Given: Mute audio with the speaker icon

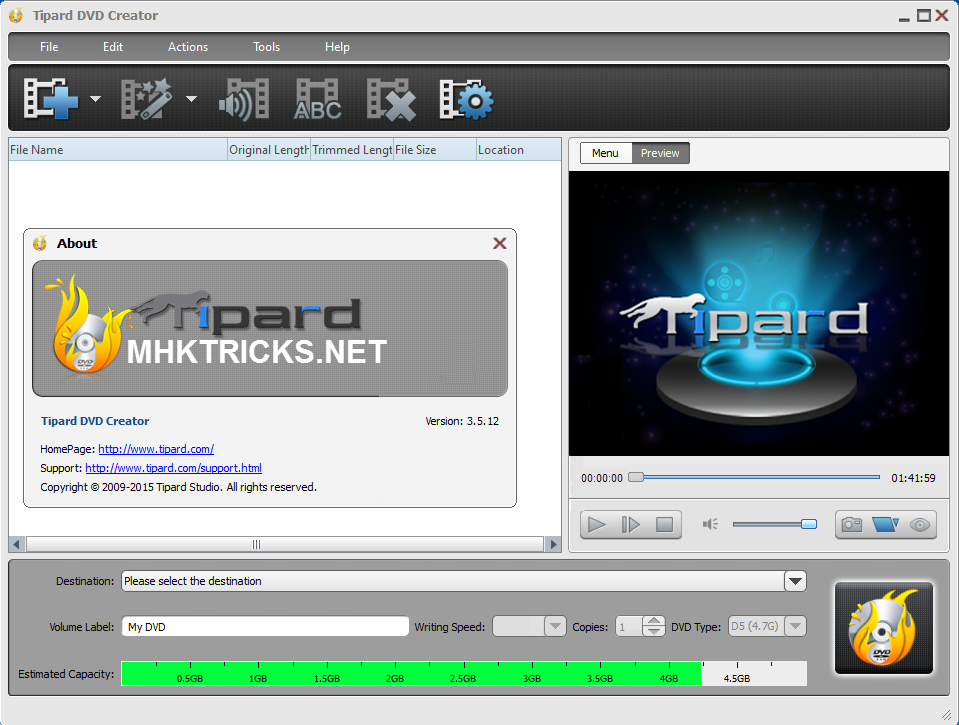Looking at the screenshot, I should 710,524.
